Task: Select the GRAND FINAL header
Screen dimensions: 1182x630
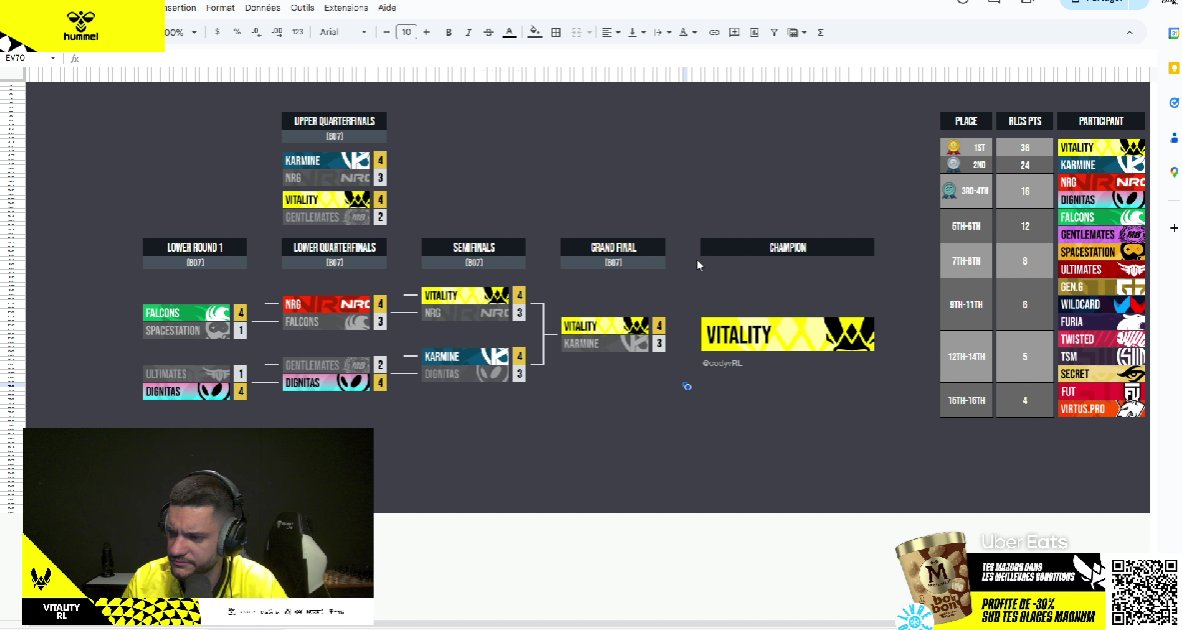Action: pos(613,247)
